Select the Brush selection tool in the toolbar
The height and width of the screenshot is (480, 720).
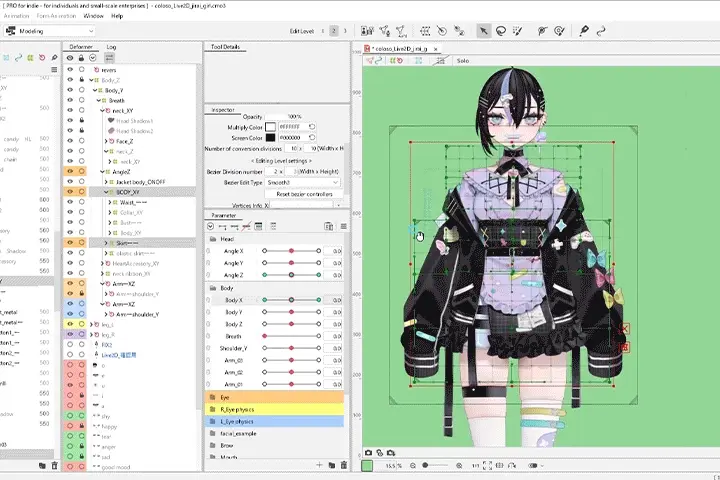(x=518, y=31)
